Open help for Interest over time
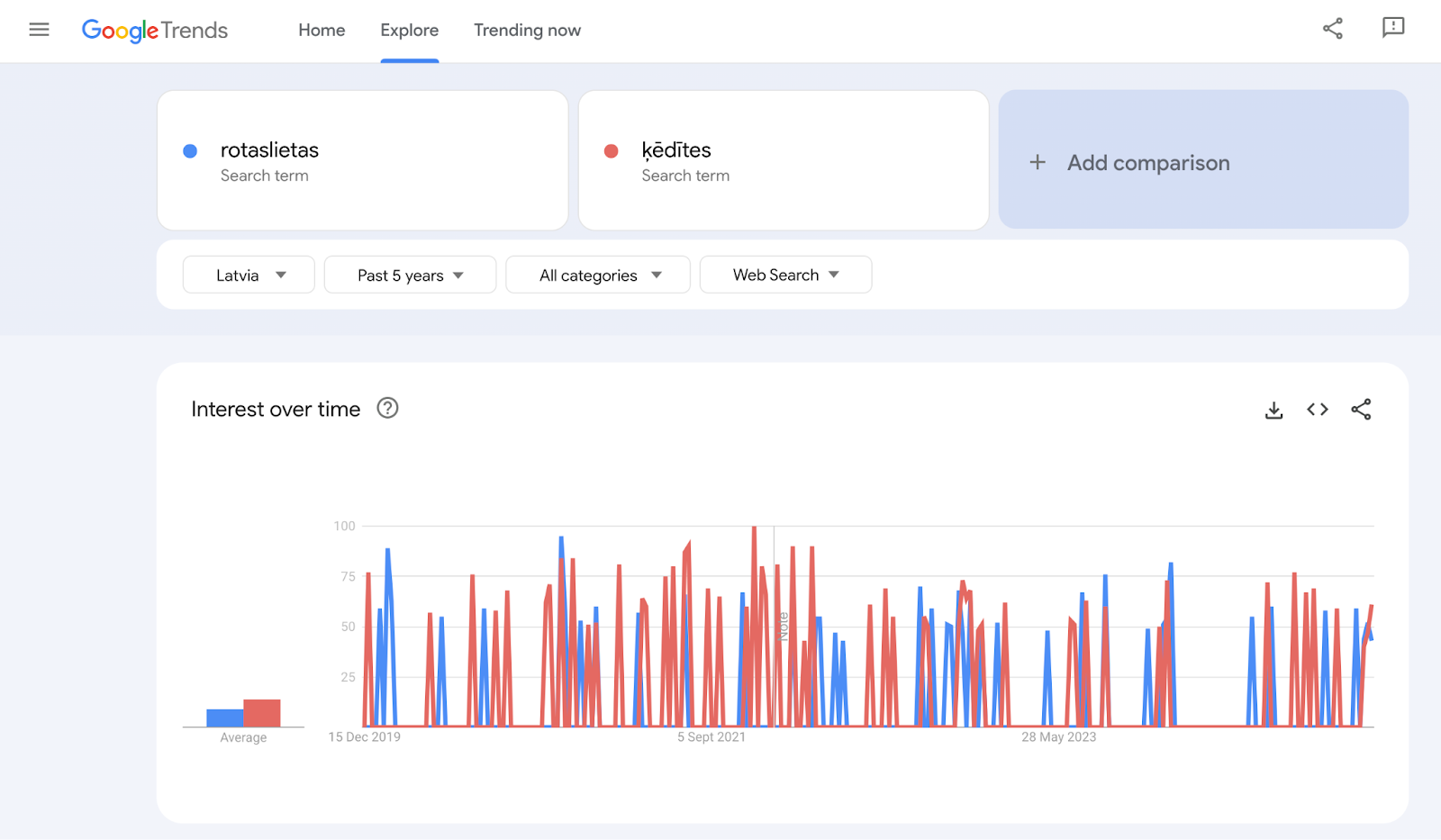The width and height of the screenshot is (1441, 840). pyautogui.click(x=387, y=408)
